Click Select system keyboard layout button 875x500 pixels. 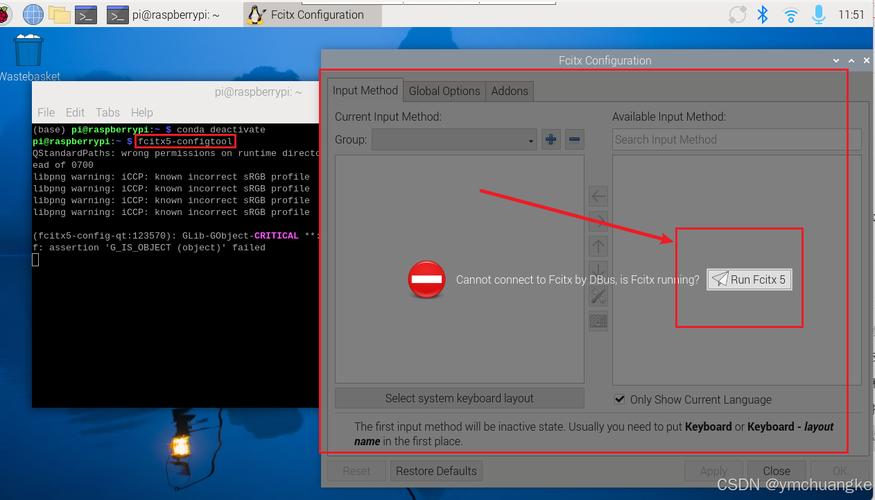[459, 398]
